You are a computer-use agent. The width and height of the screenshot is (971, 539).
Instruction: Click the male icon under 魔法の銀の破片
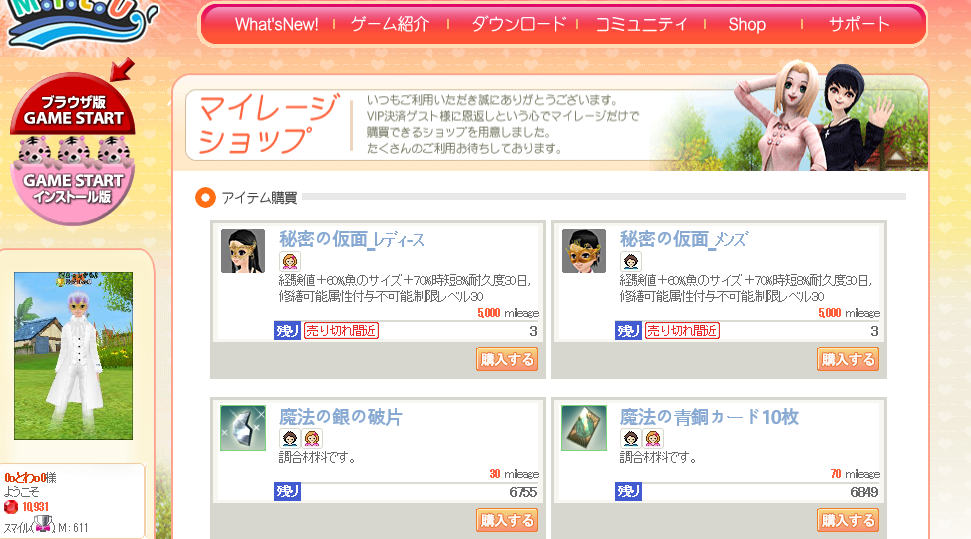click(x=290, y=439)
